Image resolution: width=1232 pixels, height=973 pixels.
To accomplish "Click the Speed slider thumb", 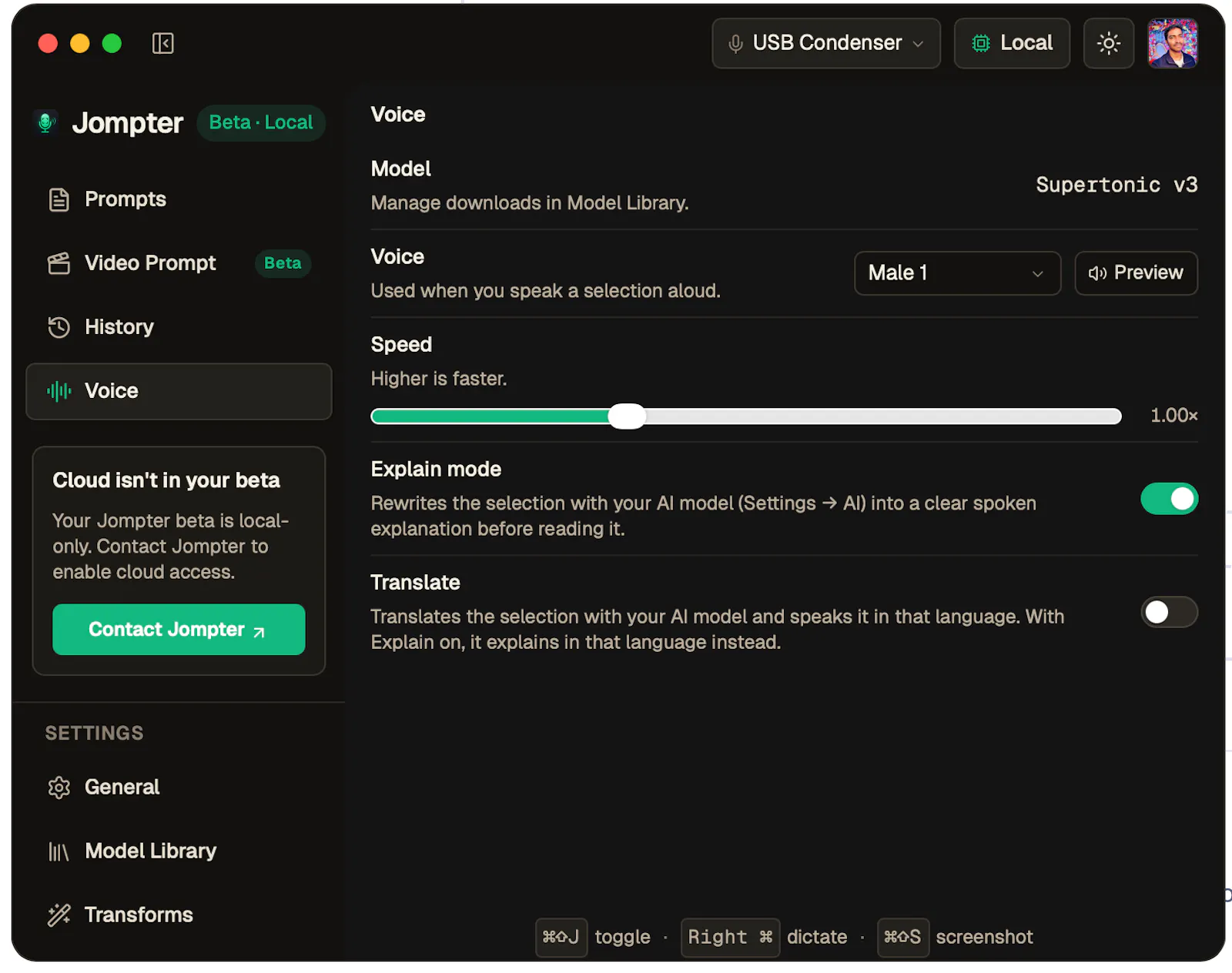I will click(627, 416).
